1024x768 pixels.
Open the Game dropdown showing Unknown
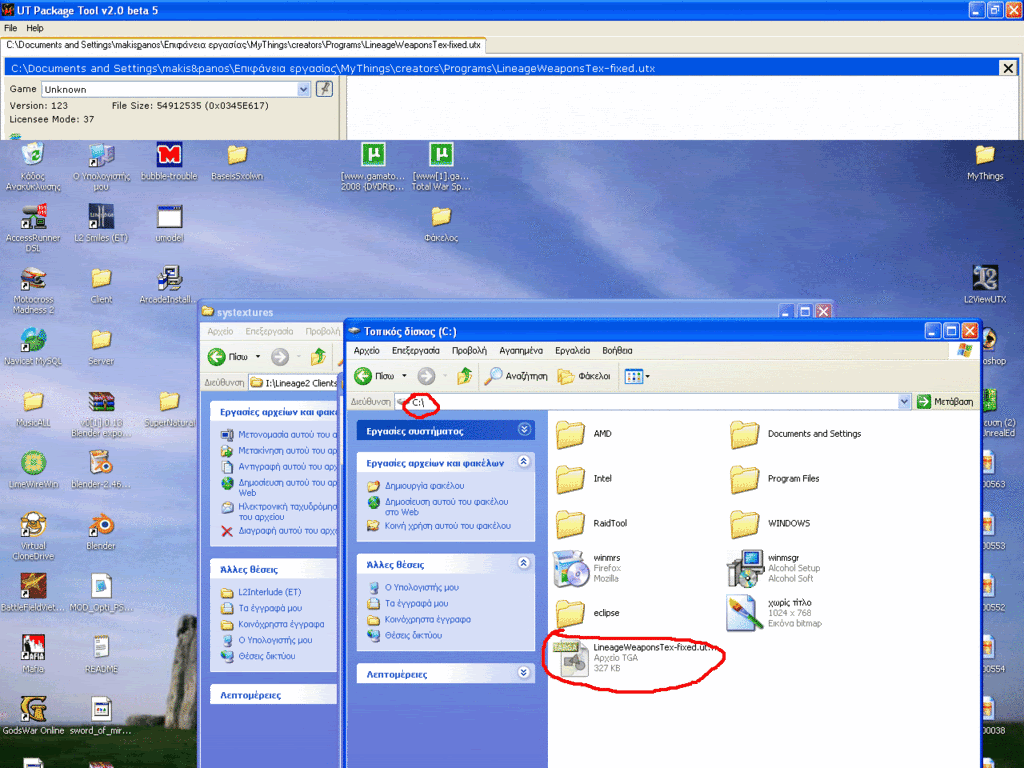304,89
